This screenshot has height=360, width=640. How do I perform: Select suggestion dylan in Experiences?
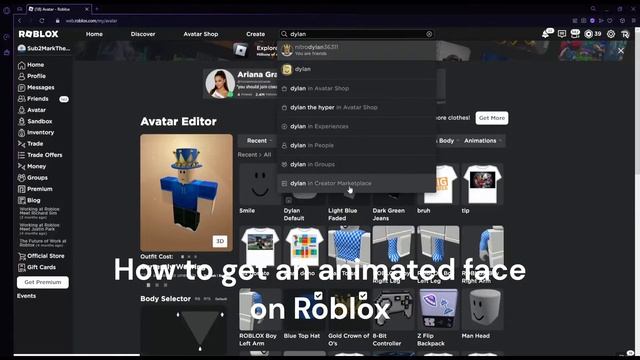click(357, 126)
